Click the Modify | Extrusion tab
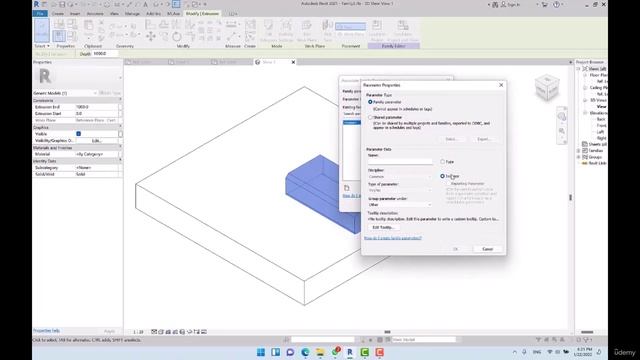Screen dimensions: 640x360 pyautogui.click(x=202, y=13)
